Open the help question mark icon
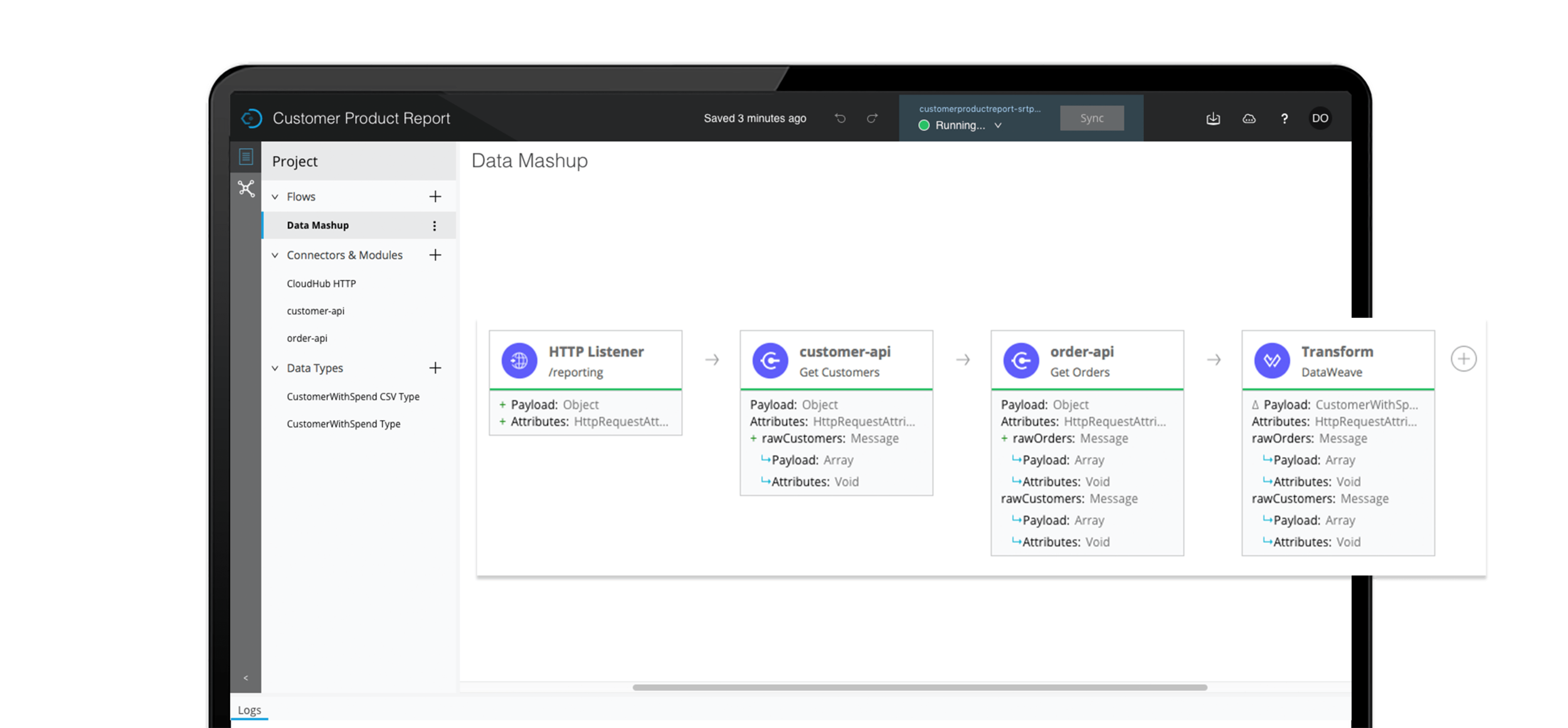Viewport: 1568px width, 728px height. (x=1284, y=119)
